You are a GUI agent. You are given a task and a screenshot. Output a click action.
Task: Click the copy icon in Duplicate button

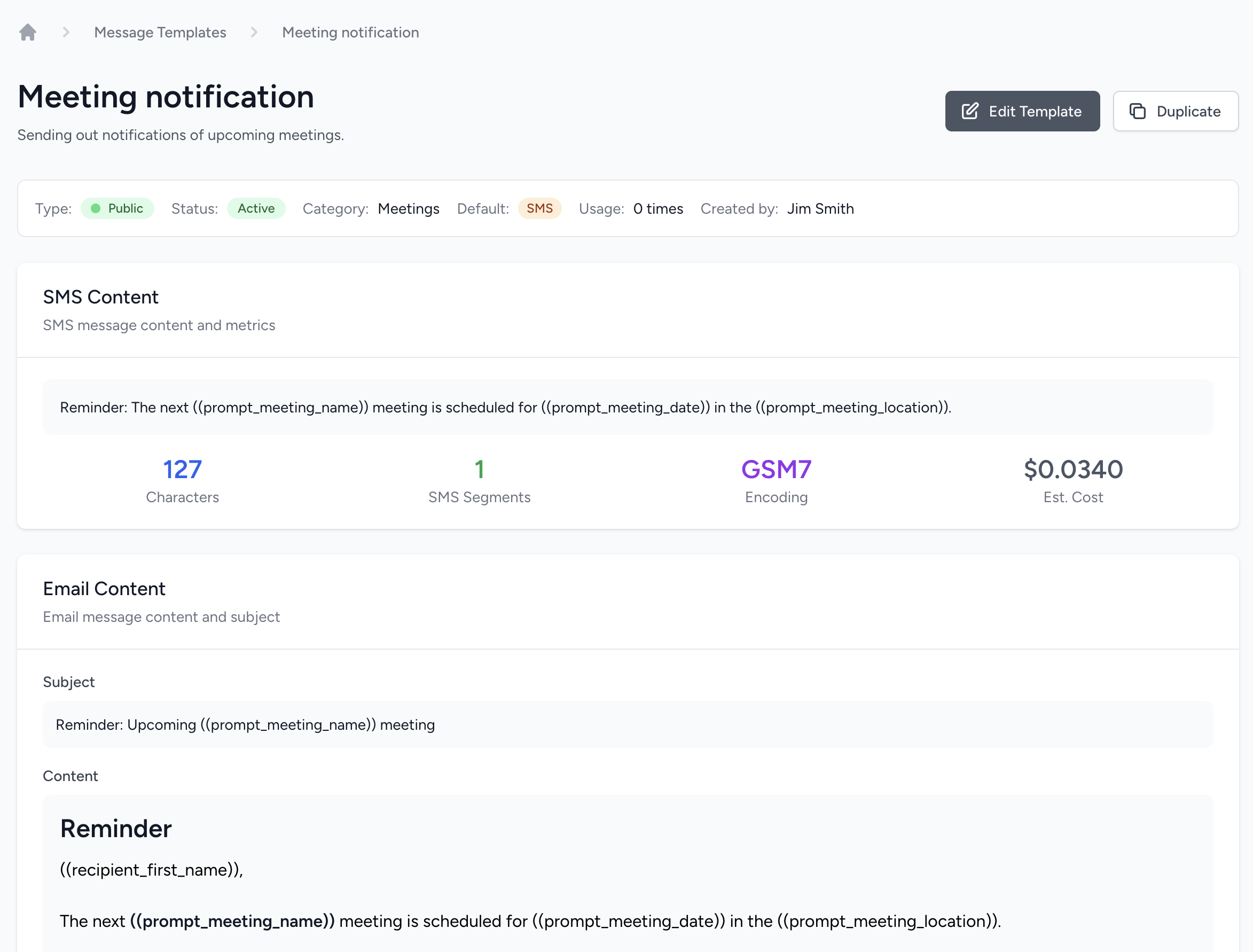pyautogui.click(x=1137, y=111)
